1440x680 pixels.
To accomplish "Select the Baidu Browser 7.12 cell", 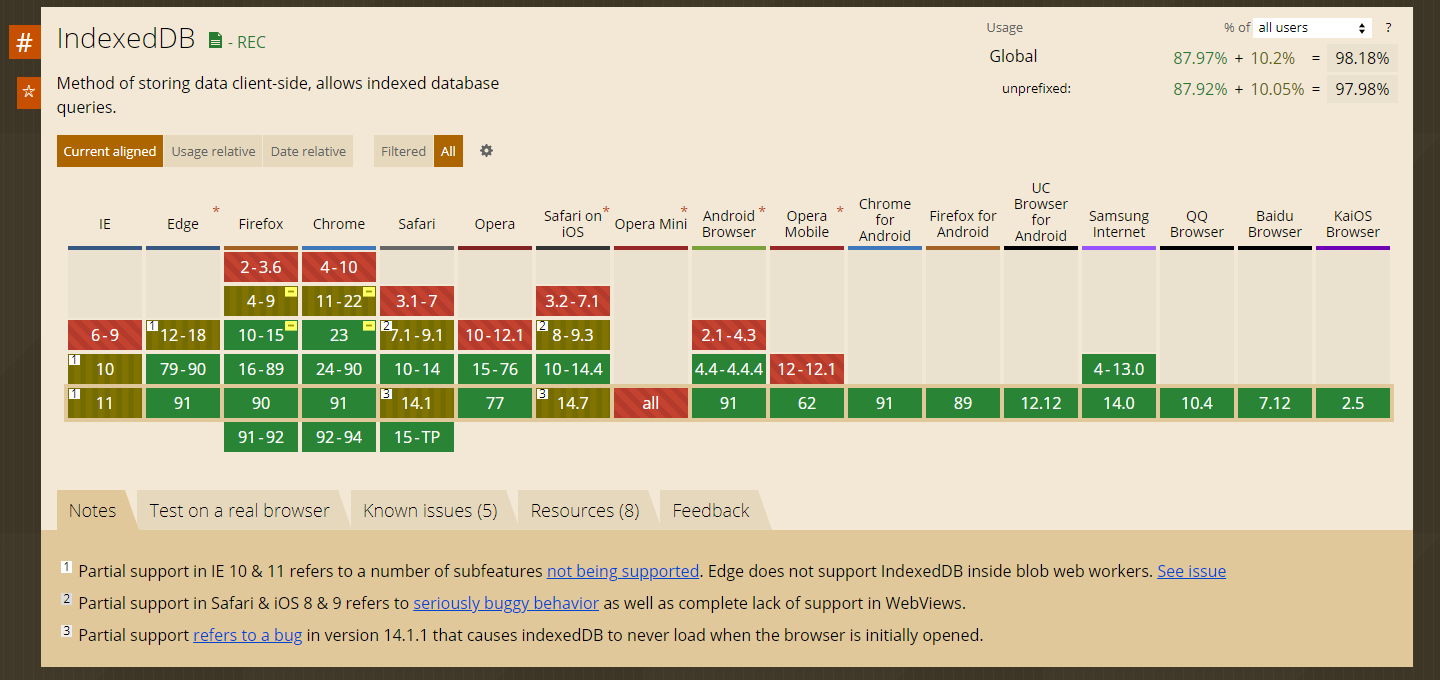I will click(x=1275, y=403).
